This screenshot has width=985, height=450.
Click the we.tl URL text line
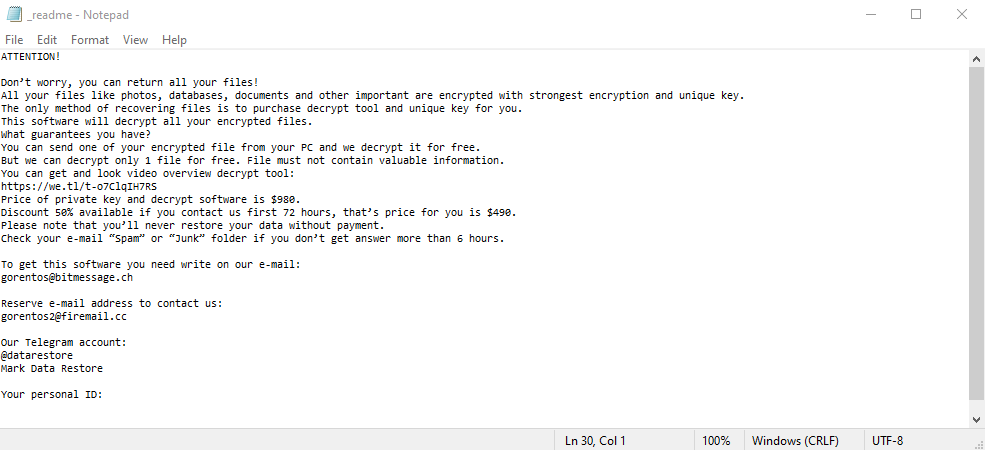[79, 187]
